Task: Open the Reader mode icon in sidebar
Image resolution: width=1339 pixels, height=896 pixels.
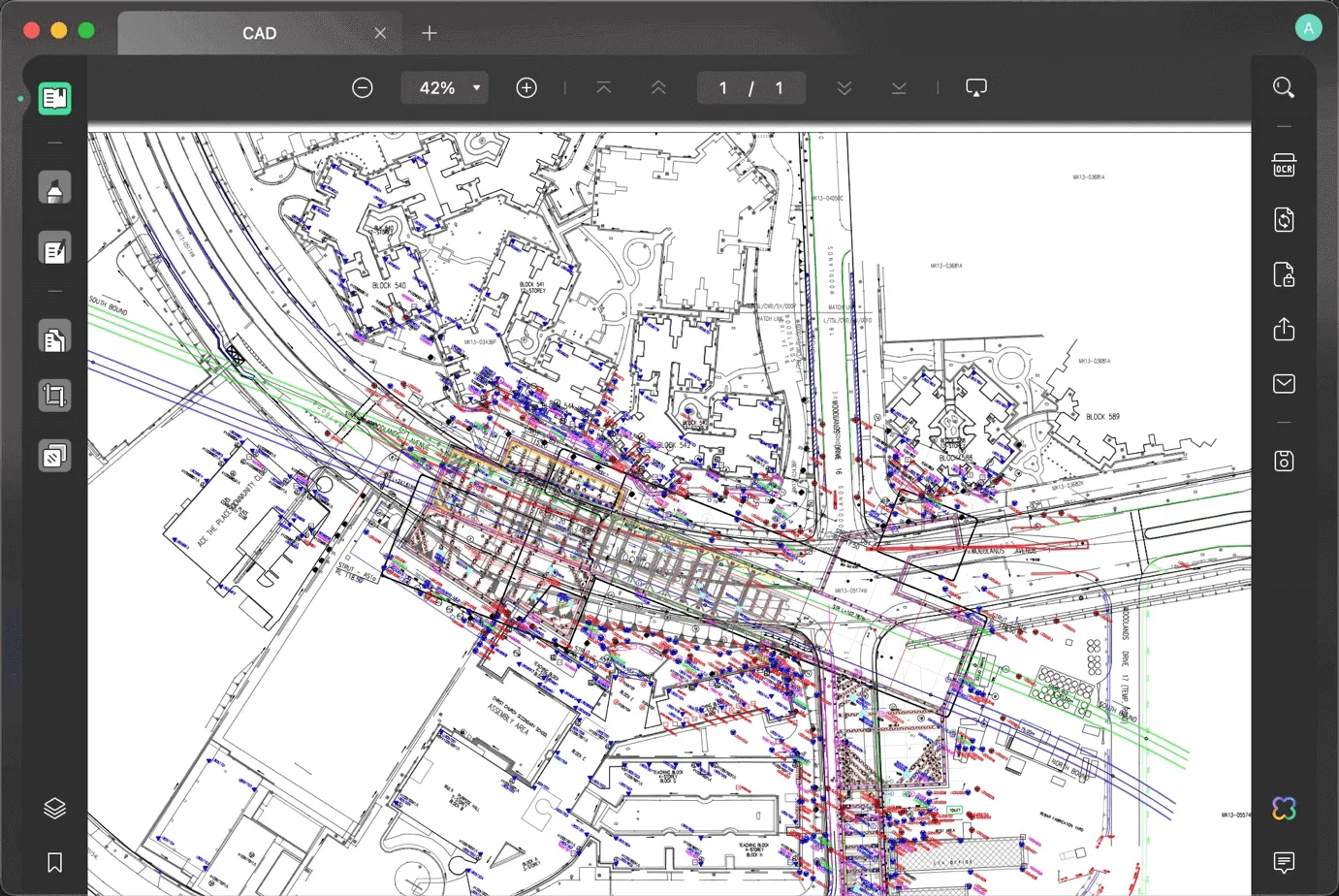Action: (x=55, y=98)
